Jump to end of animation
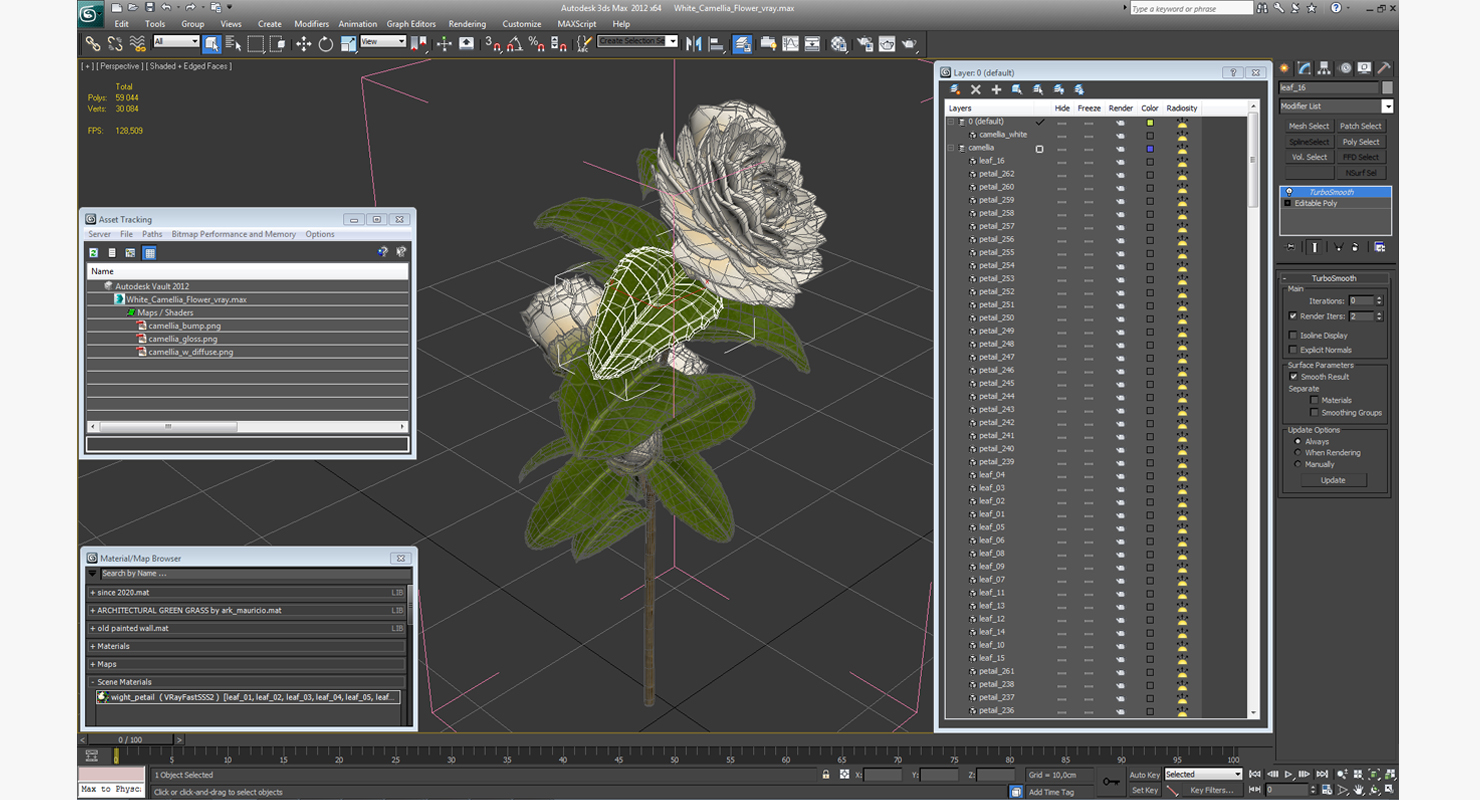The height and width of the screenshot is (800, 1480). click(1321, 774)
